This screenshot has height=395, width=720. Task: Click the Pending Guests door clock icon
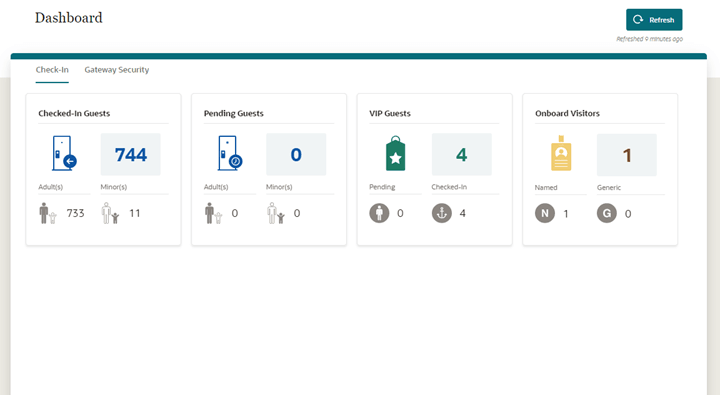(x=230, y=153)
